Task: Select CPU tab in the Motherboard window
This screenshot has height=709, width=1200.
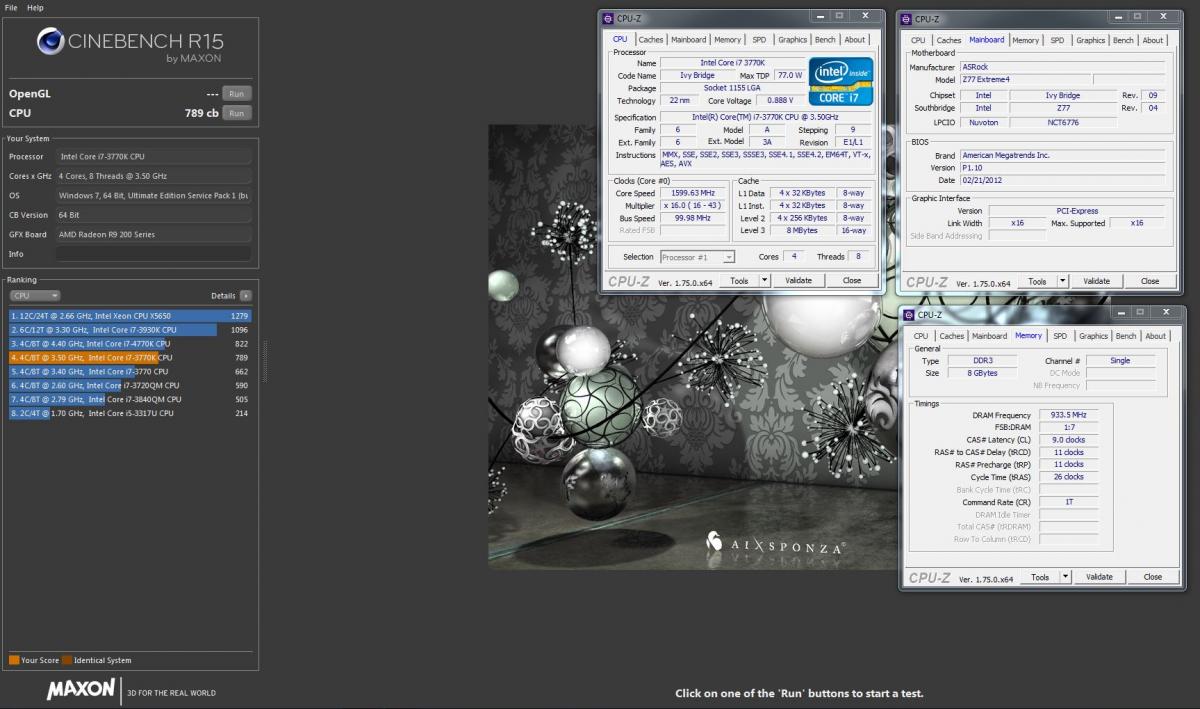Action: (918, 40)
